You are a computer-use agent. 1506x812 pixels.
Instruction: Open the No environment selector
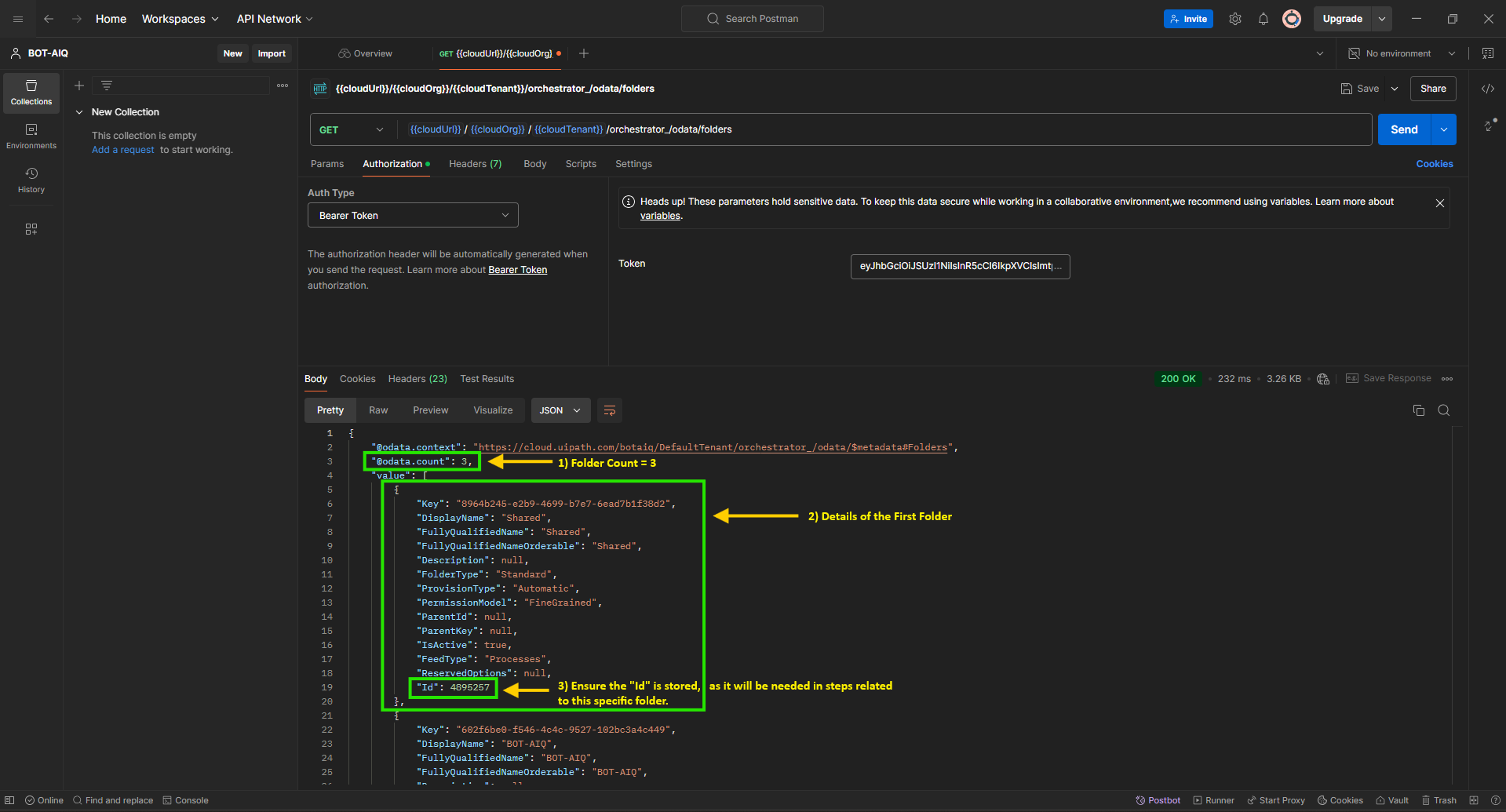tap(1402, 53)
